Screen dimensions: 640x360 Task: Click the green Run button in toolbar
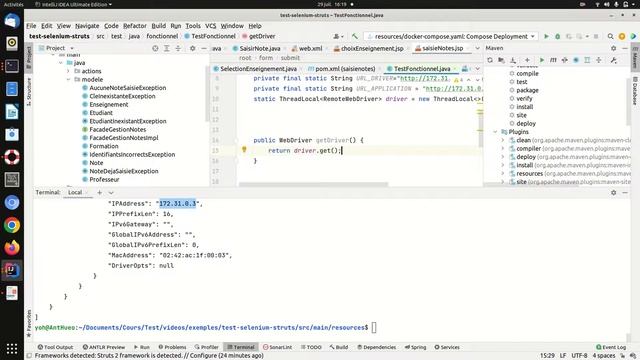coord(546,36)
